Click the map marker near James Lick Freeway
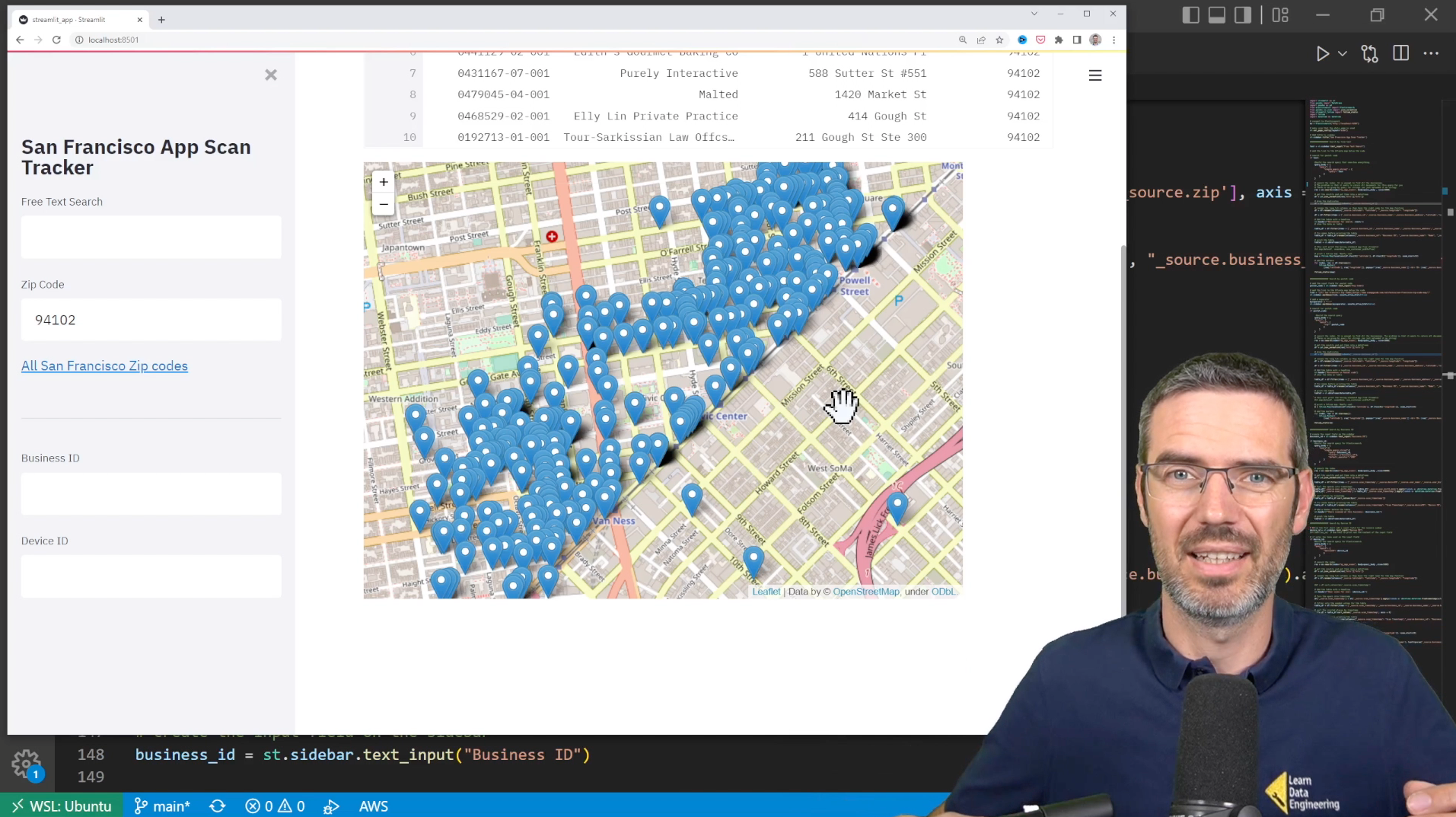Screen dimensions: 1456x817 pos(897,506)
